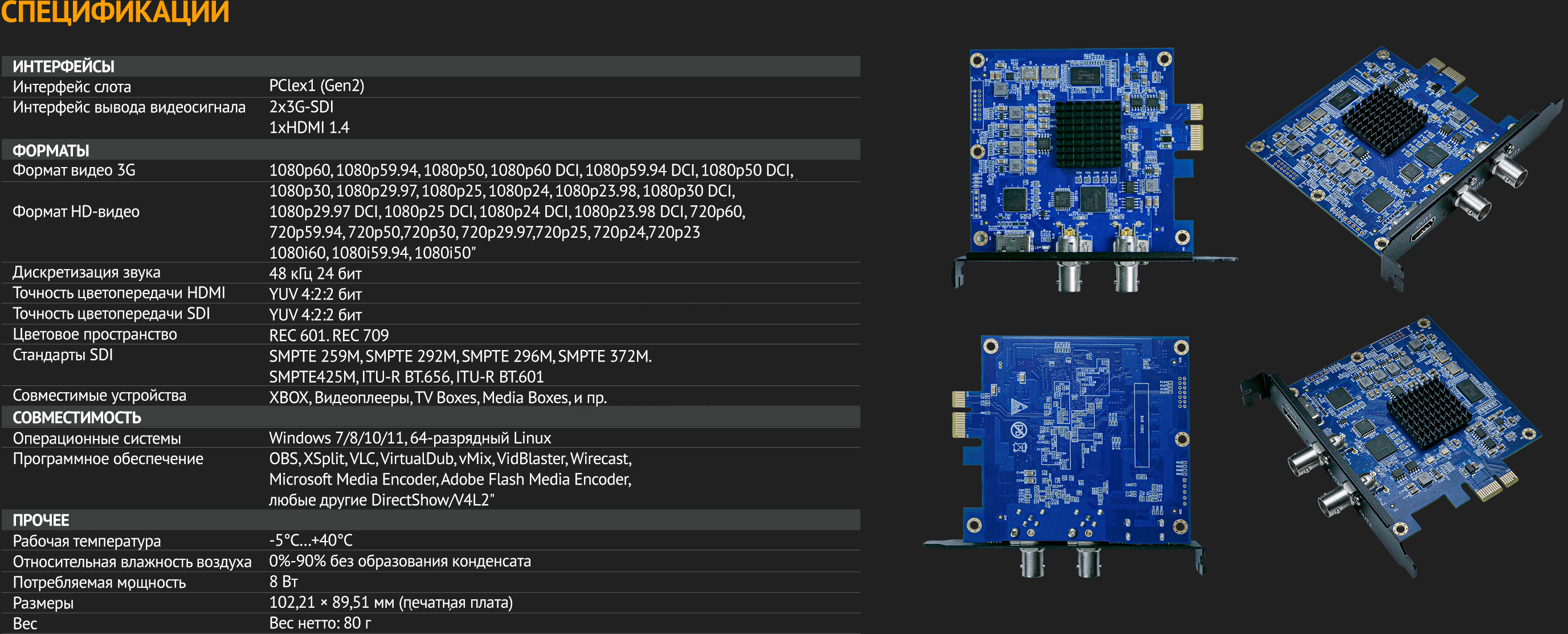Click the 1xHDMI 1.4 text
Viewport: 1568px width, 634px height.
pos(309,127)
